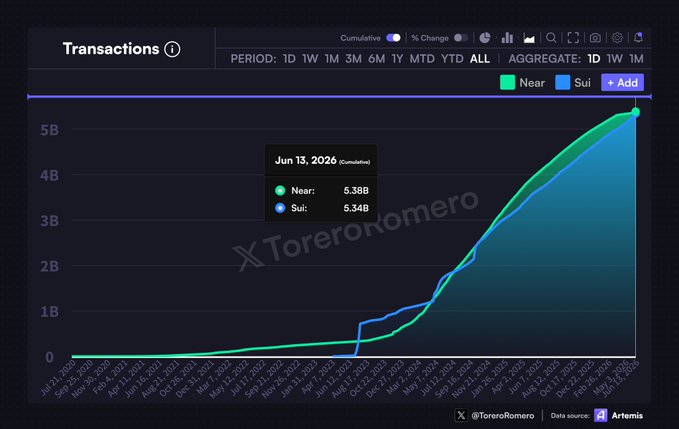Click the 3B y-axis label

pyautogui.click(x=49, y=221)
